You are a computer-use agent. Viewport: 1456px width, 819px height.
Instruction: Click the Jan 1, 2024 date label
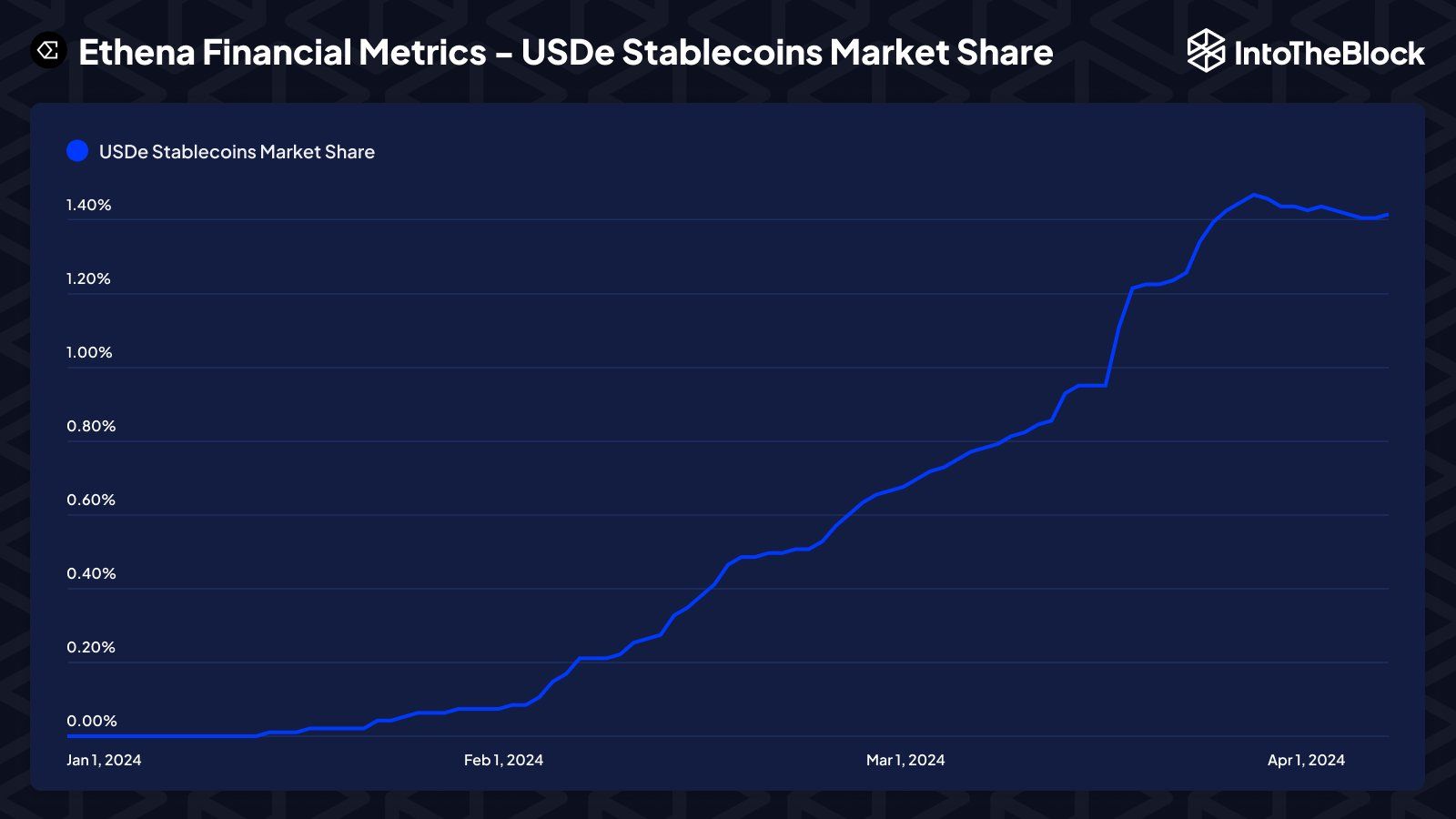point(104,760)
